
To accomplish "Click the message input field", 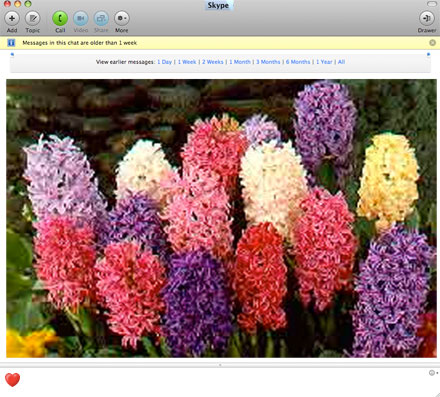I will click(x=220, y=382).
